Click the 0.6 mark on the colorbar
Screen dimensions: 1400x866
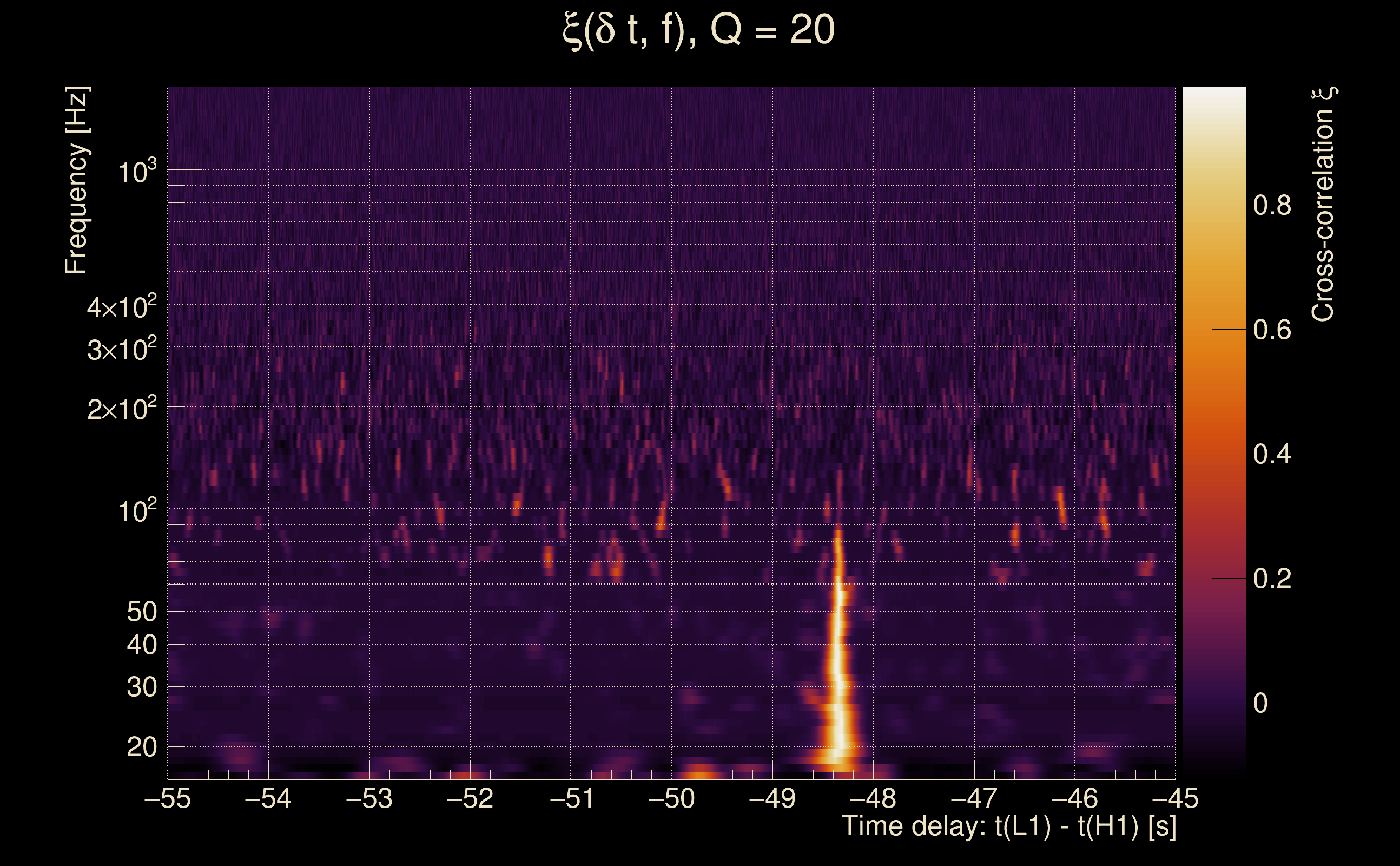point(1272,330)
